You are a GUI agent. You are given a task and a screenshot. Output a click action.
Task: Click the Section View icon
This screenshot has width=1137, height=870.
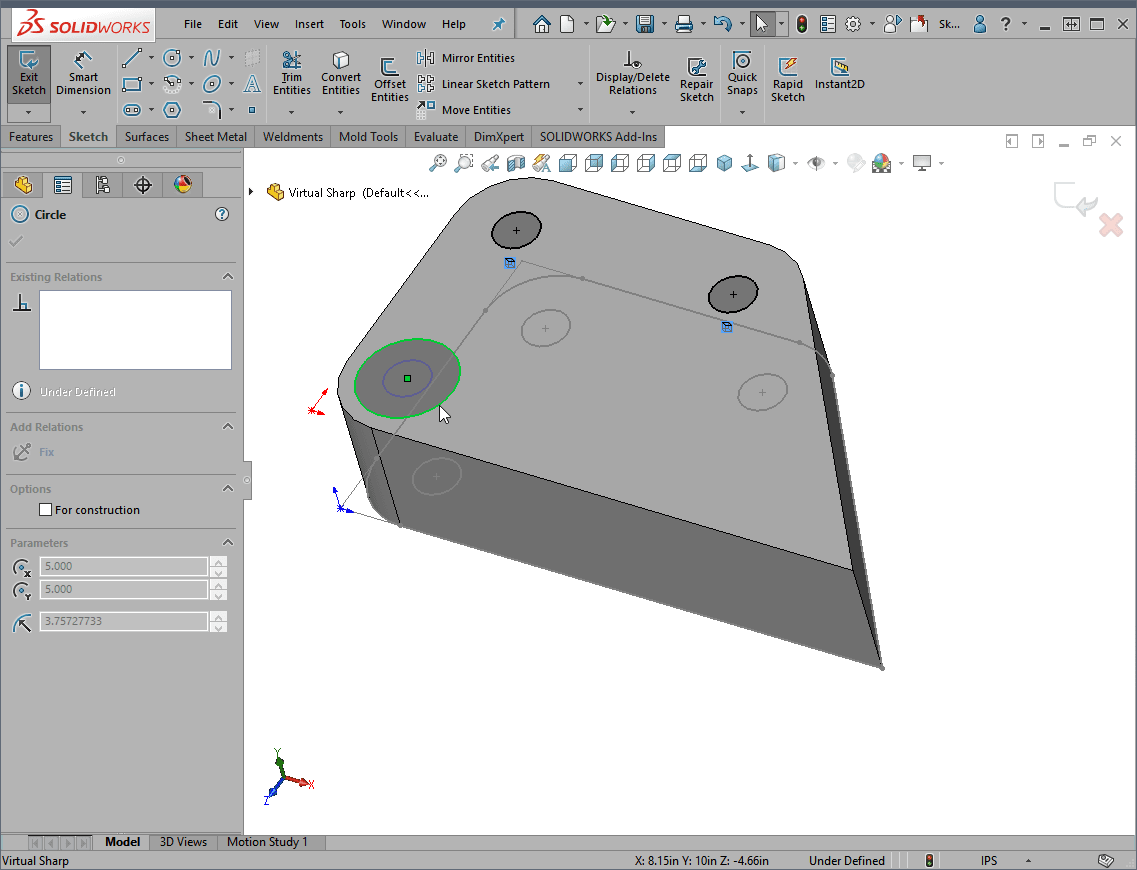[x=516, y=163]
